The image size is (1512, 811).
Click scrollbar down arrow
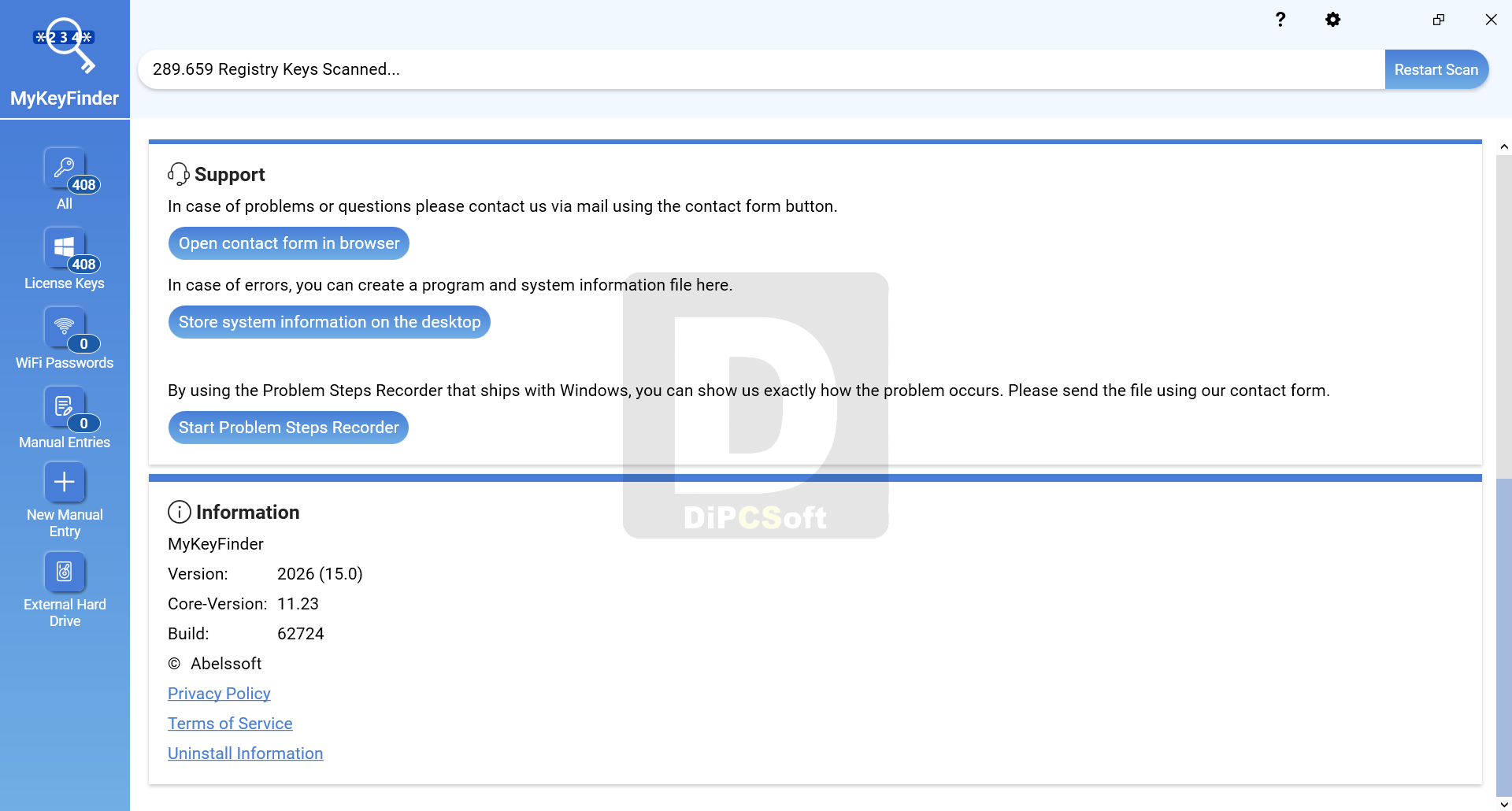tap(1504, 804)
